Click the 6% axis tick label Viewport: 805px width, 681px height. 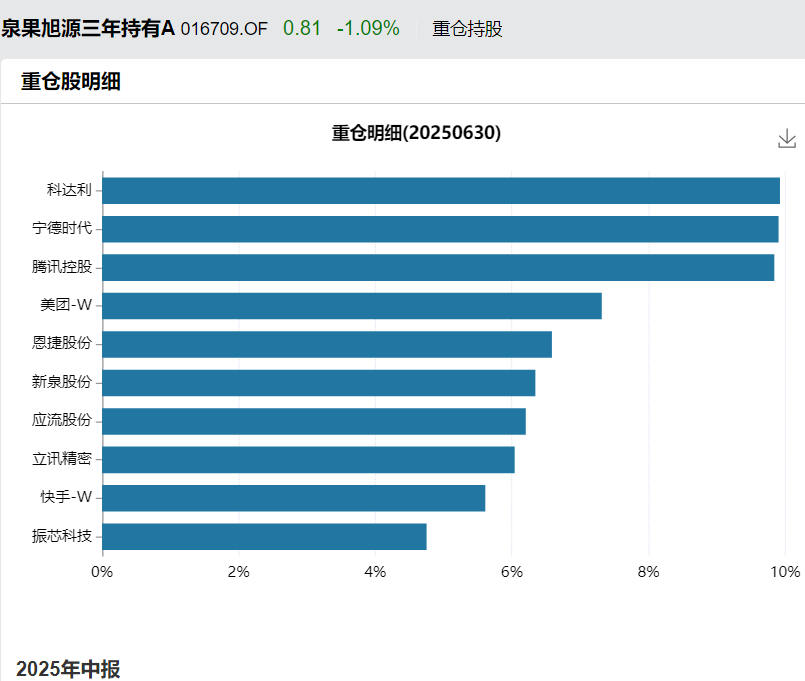512,572
